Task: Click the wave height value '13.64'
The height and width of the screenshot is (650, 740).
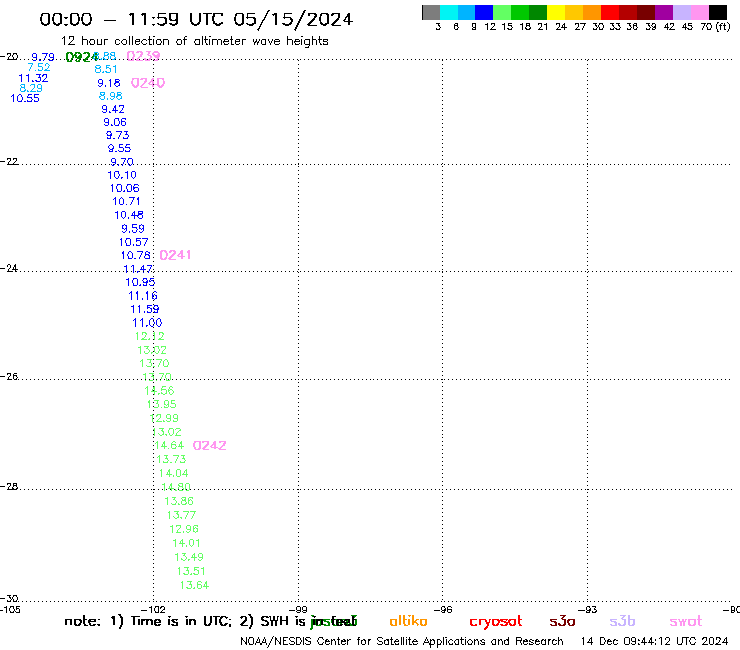Action: (194, 585)
